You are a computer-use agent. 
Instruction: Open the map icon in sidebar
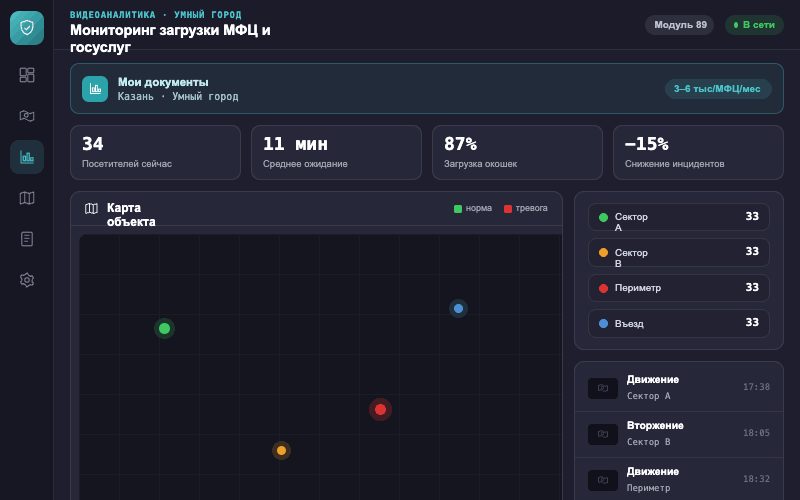tap(27, 198)
